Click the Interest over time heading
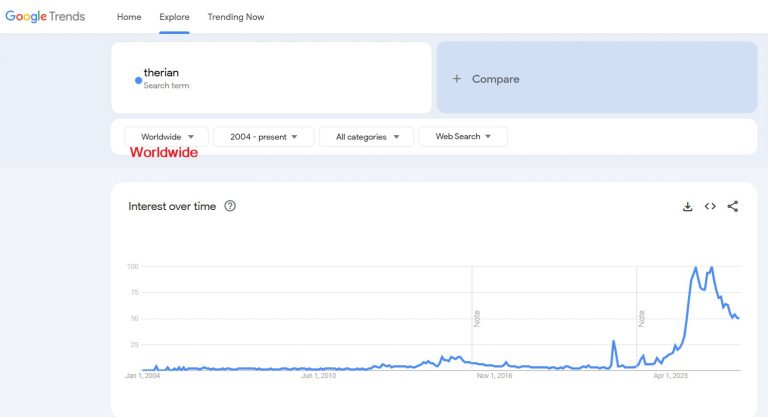This screenshot has height=417, width=768. pos(172,207)
